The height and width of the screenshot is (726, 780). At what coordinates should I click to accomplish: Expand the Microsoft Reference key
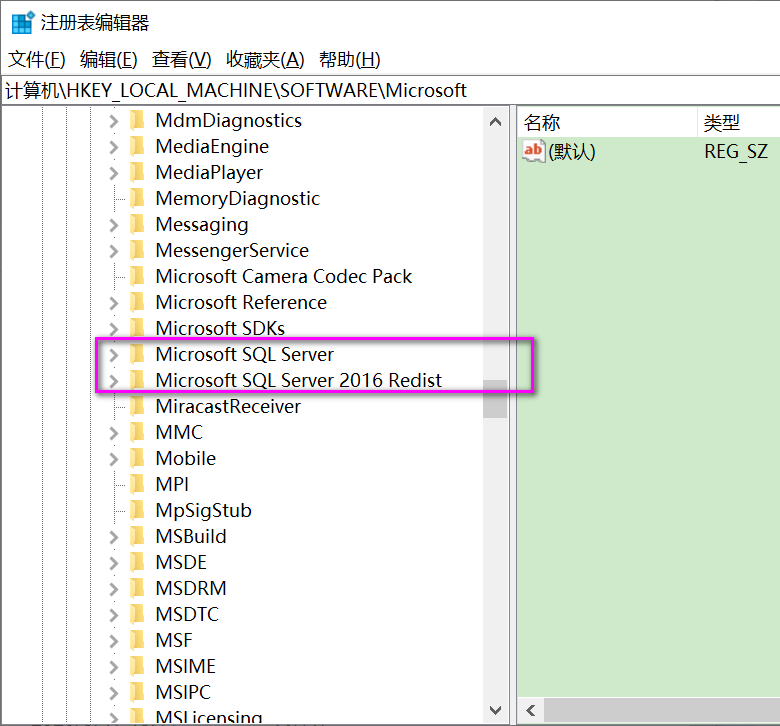[x=114, y=303]
